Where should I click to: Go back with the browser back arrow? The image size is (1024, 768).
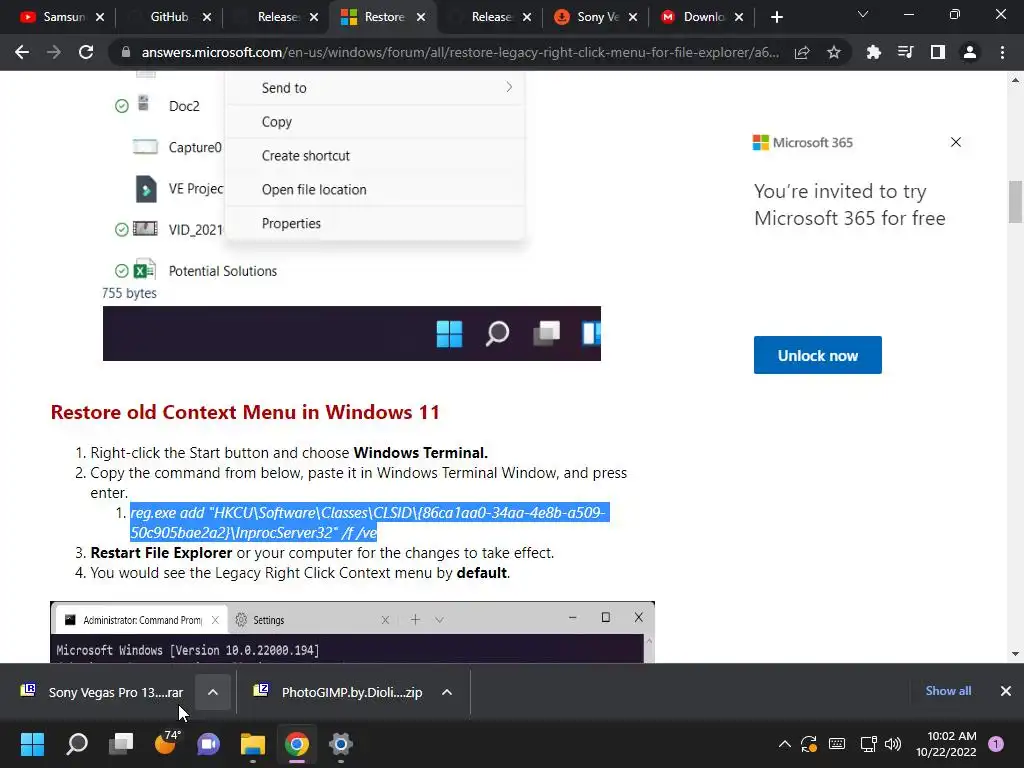click(x=22, y=52)
